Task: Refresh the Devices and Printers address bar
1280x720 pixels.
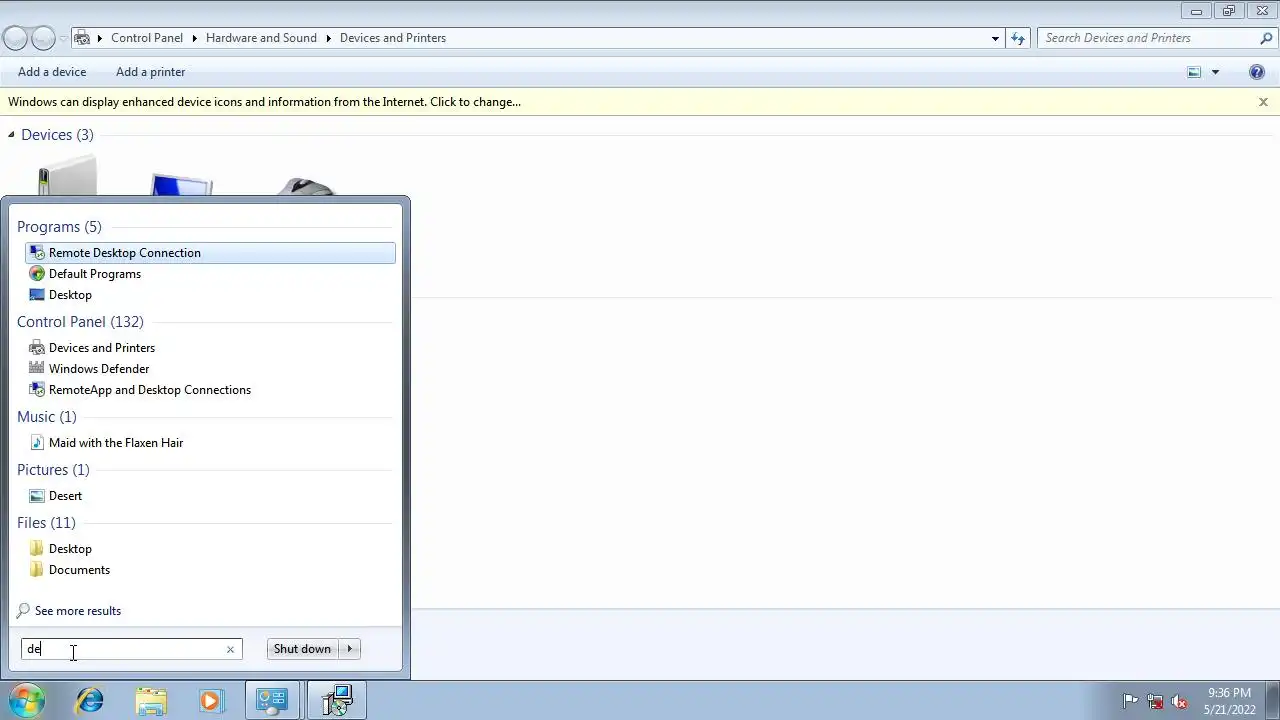Action: coord(1018,38)
